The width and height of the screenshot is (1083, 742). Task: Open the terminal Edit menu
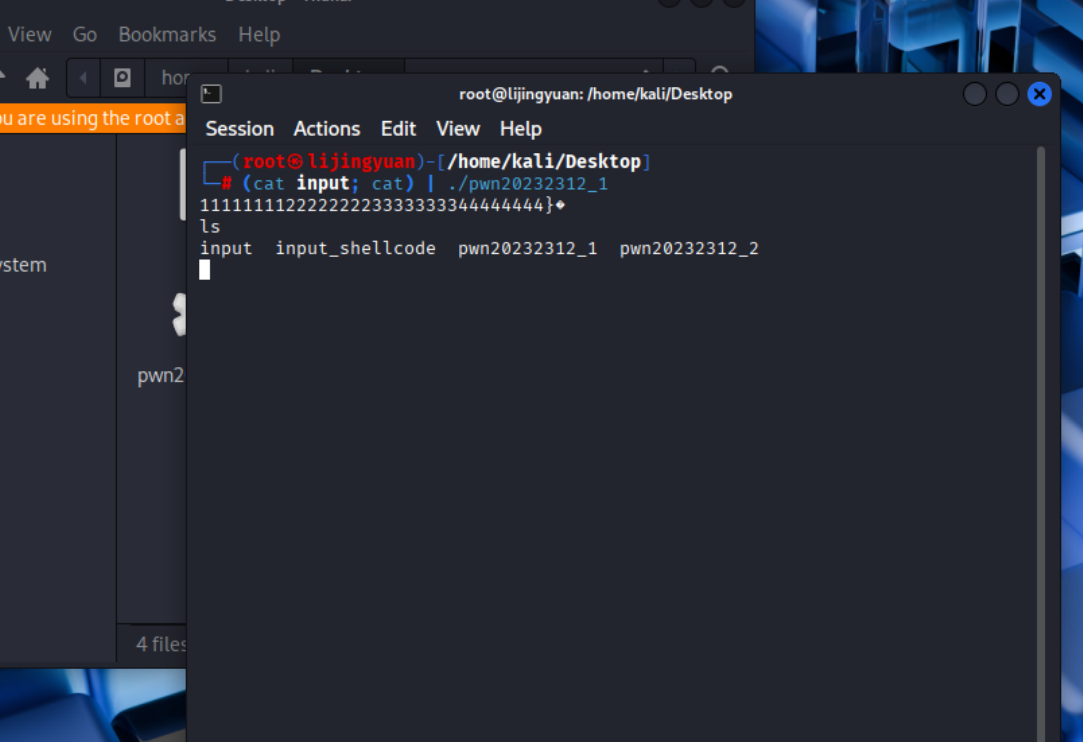coord(399,129)
